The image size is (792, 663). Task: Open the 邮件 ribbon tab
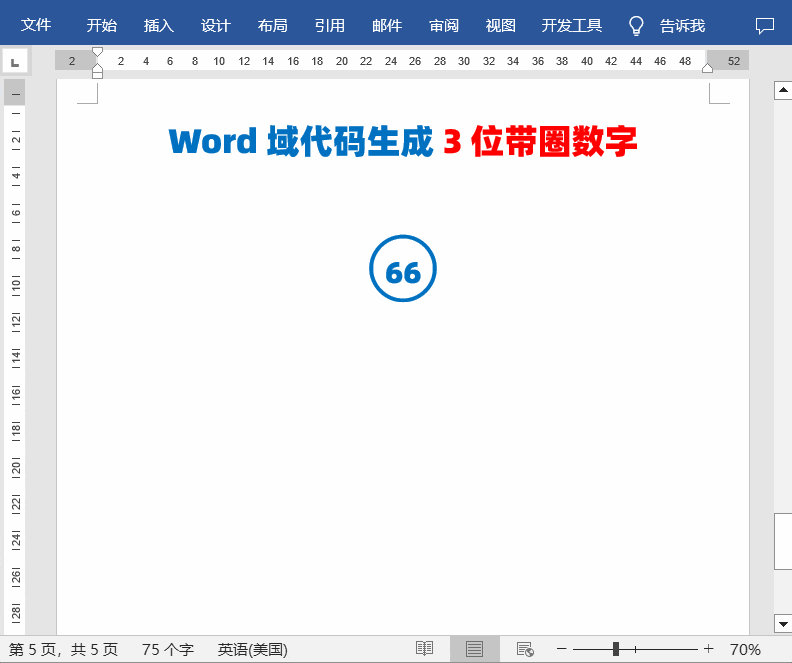coord(387,25)
